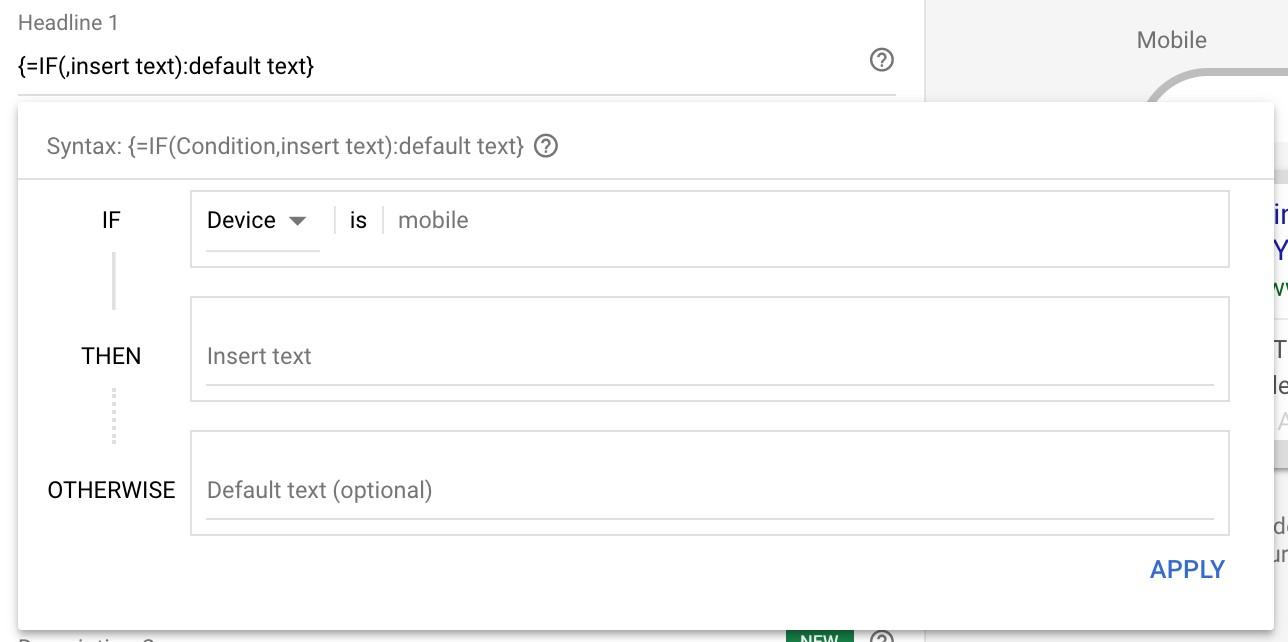Click the mobile condition value selector

pyautogui.click(x=433, y=220)
